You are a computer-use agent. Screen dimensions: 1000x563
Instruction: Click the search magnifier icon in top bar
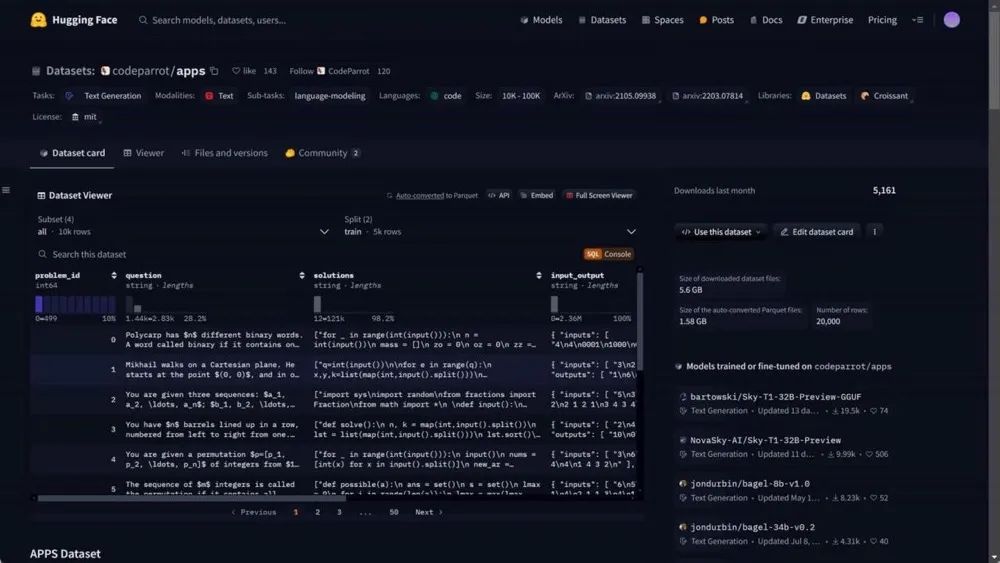[x=143, y=20]
